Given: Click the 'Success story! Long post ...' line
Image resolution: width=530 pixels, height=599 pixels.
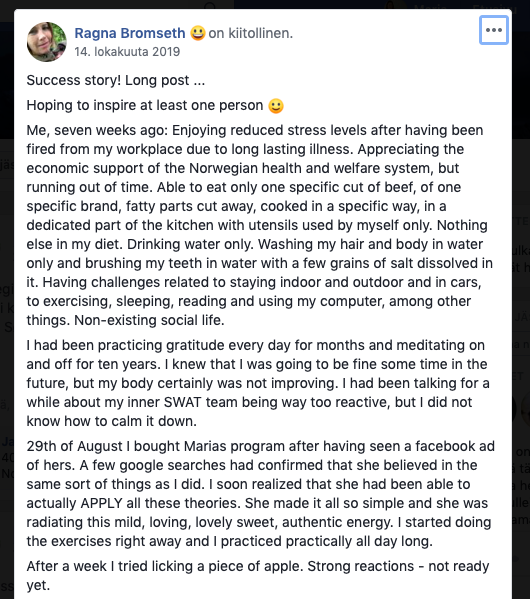Looking at the screenshot, I should [116, 80].
